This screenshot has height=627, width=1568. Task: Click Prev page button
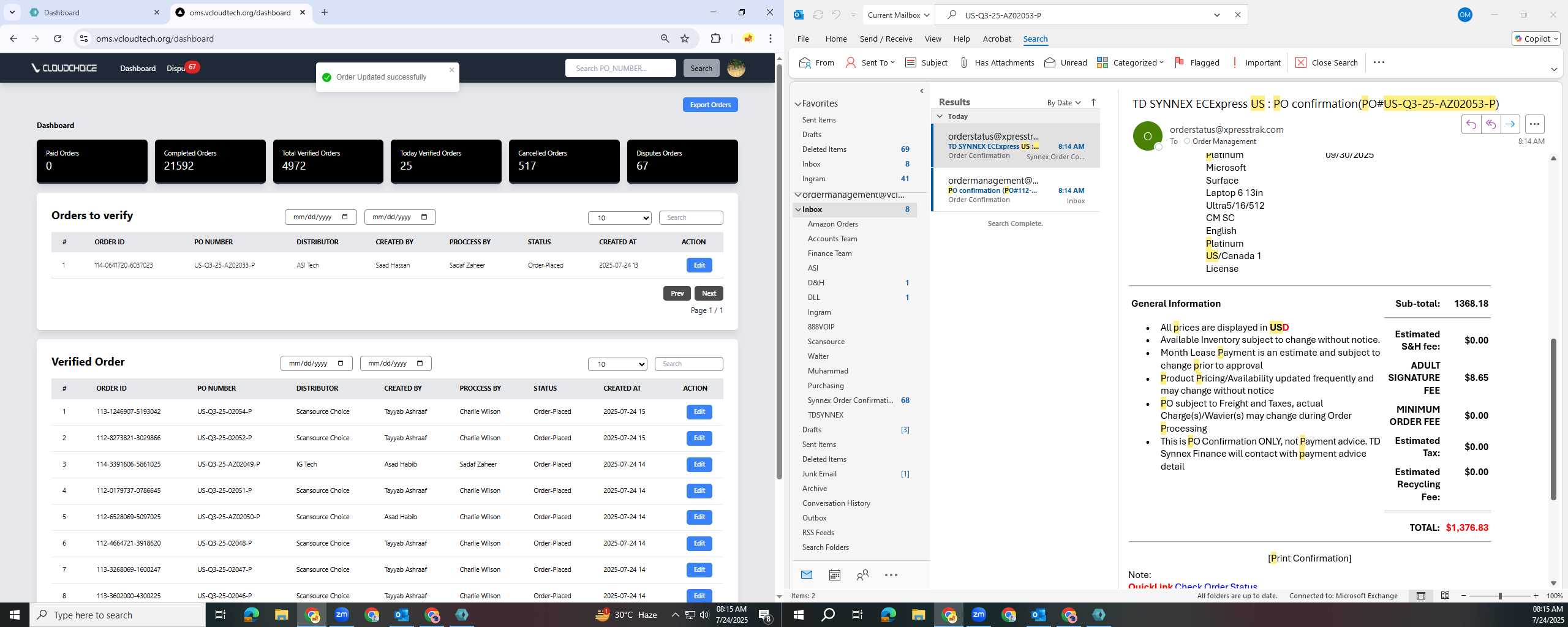677,293
